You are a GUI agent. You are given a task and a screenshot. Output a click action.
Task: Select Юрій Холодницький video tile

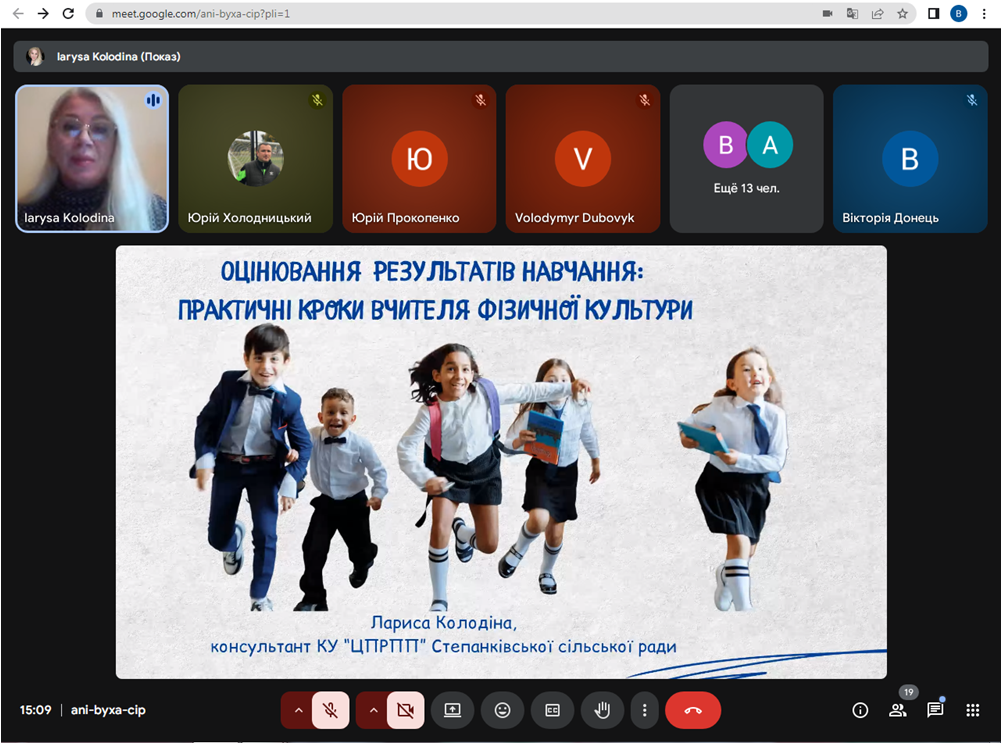point(255,158)
